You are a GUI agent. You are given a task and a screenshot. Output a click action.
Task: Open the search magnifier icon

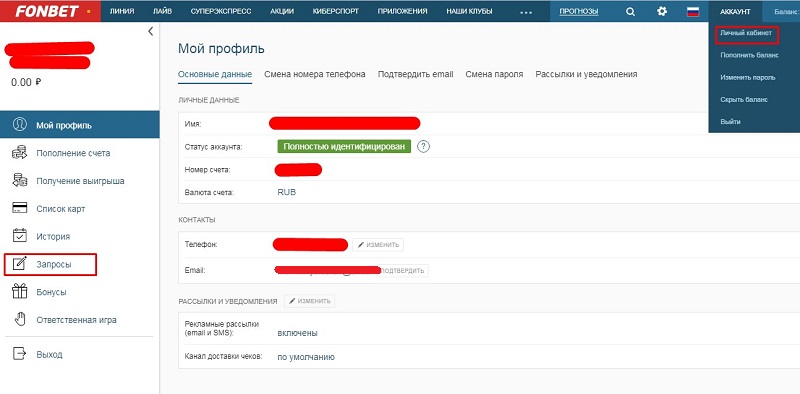coord(631,11)
